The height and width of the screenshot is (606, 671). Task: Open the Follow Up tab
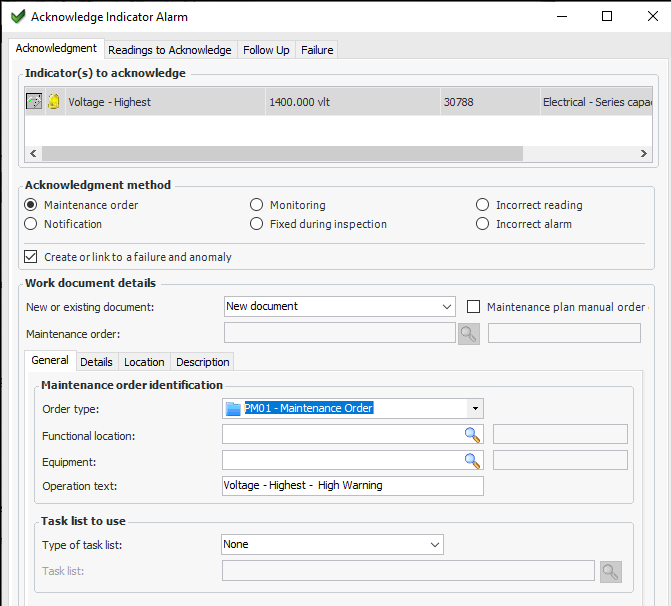coord(266,50)
